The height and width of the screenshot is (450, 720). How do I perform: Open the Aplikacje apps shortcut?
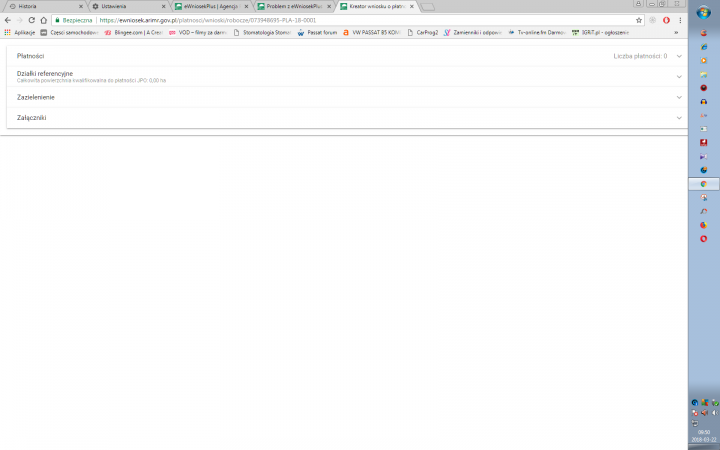click(19, 32)
